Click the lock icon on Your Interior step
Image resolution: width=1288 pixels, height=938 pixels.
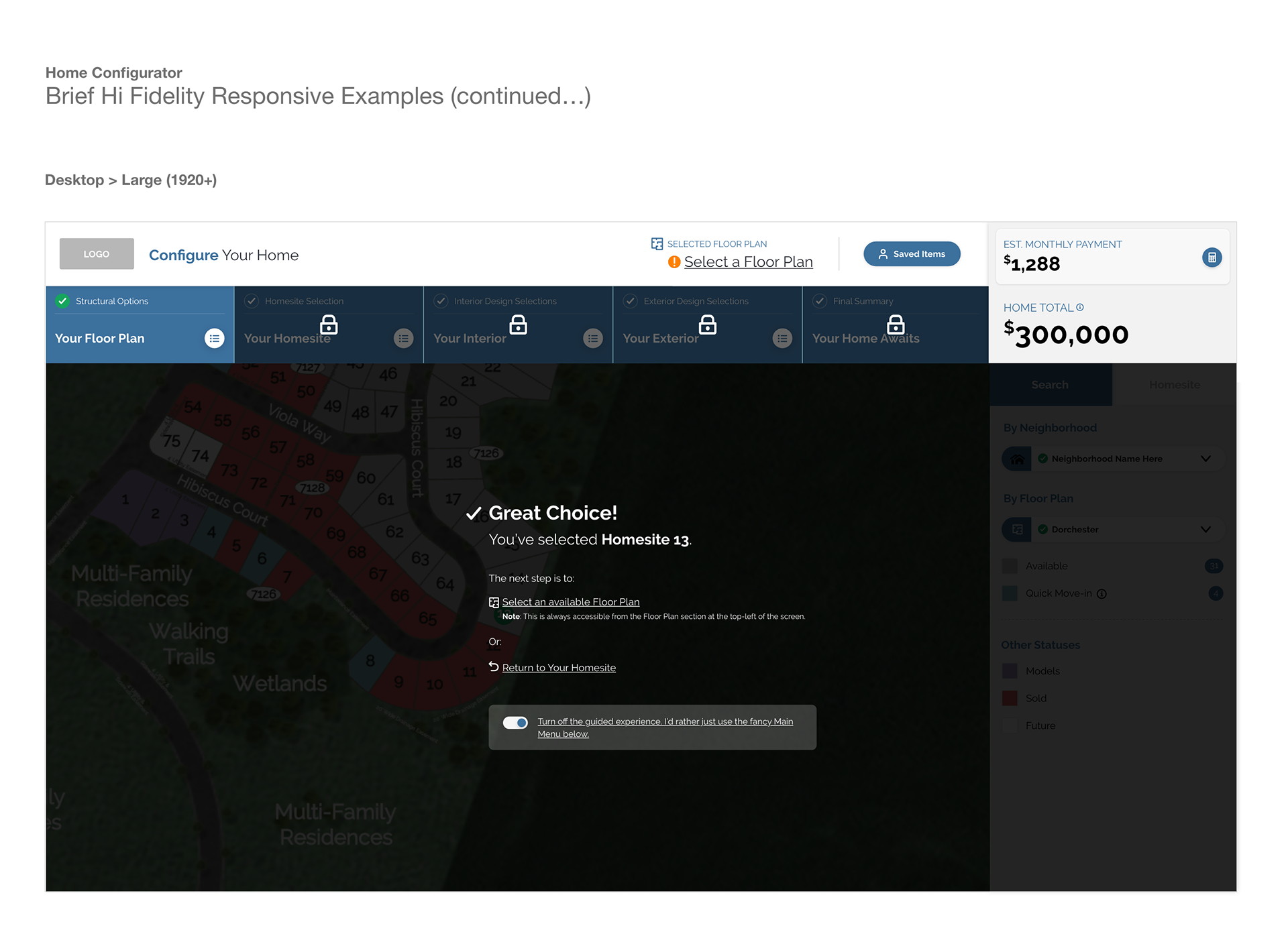point(519,325)
